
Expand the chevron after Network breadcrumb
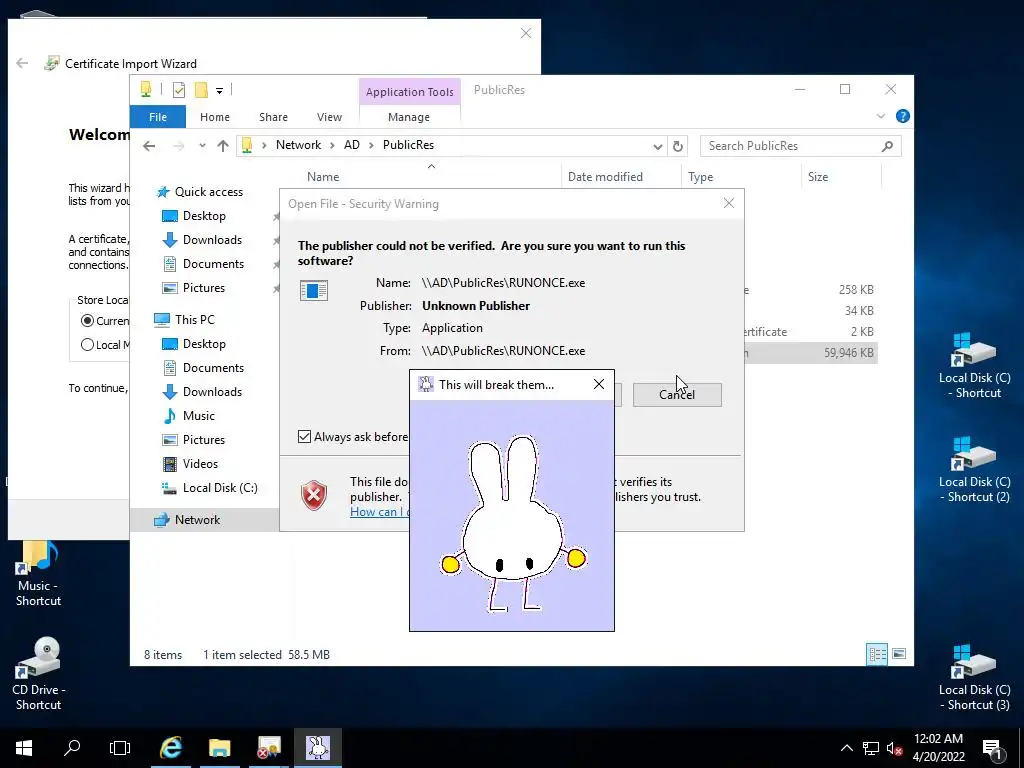[x=332, y=145]
